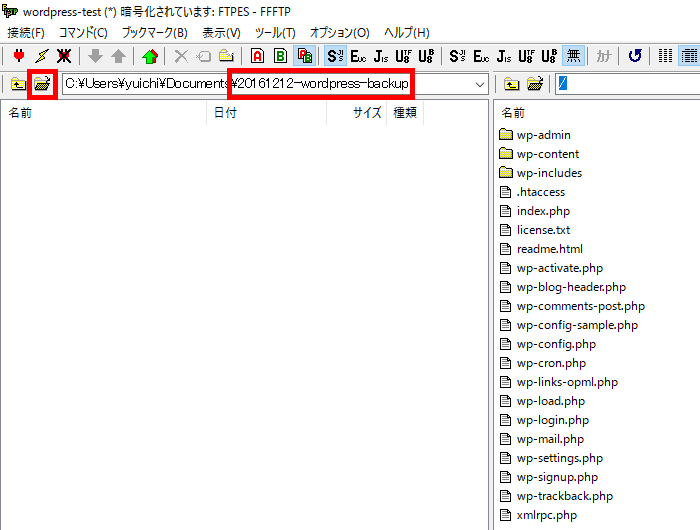Image resolution: width=700 pixels, height=530 pixels.
Task: Toggle ASCII transfer mode (A)
Action: point(257,56)
